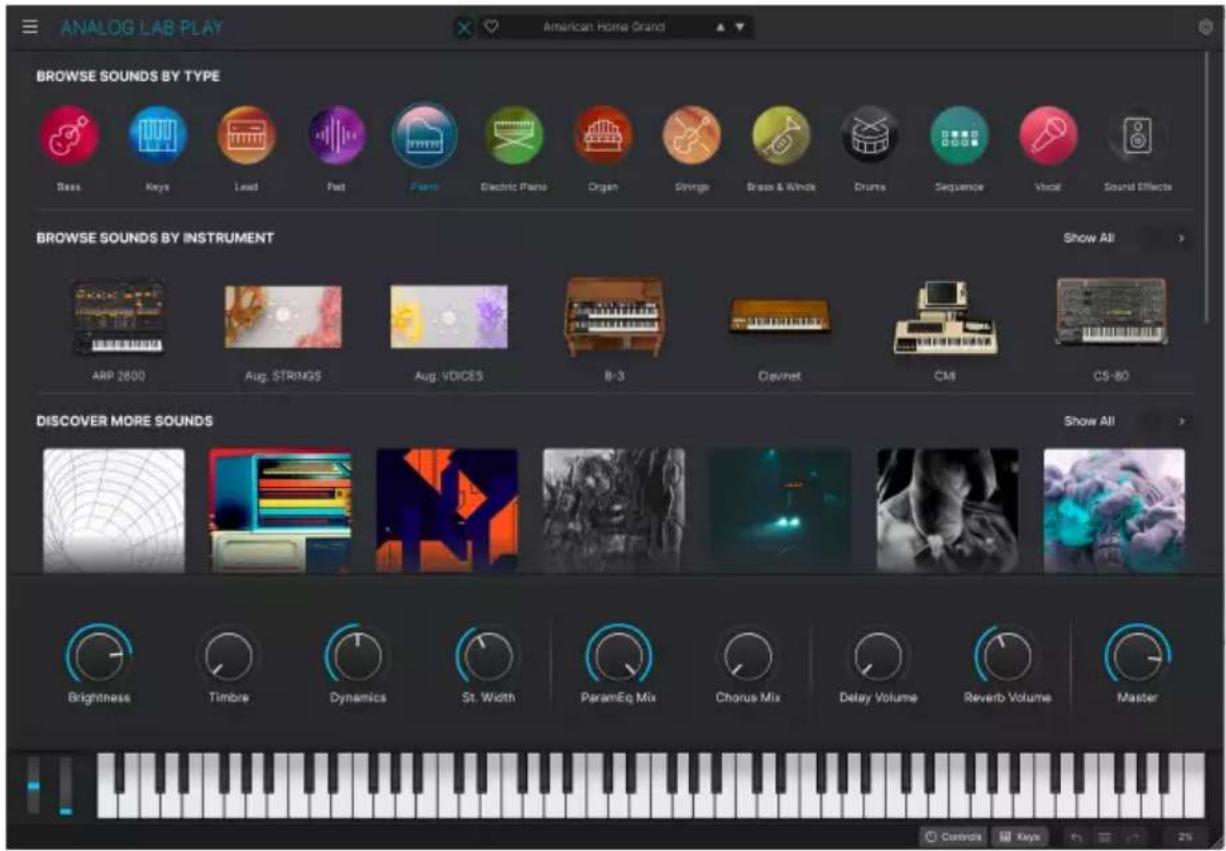Click the undo arrow in bottom bar
Viewport: 1226px width, 851px height.
(1077, 836)
